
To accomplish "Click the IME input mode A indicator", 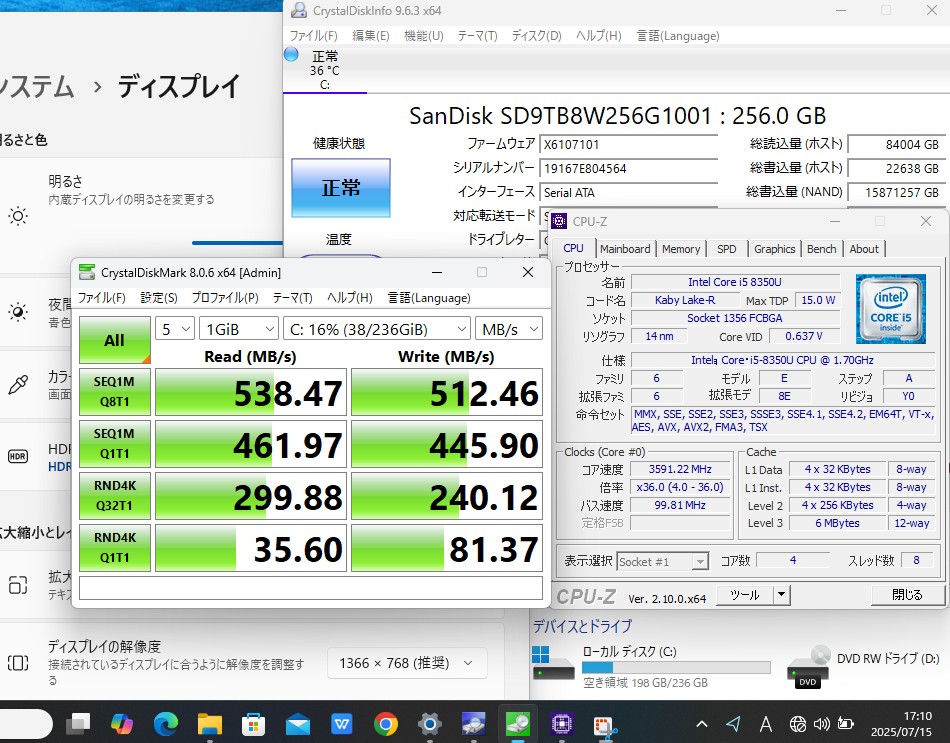I will coord(765,724).
